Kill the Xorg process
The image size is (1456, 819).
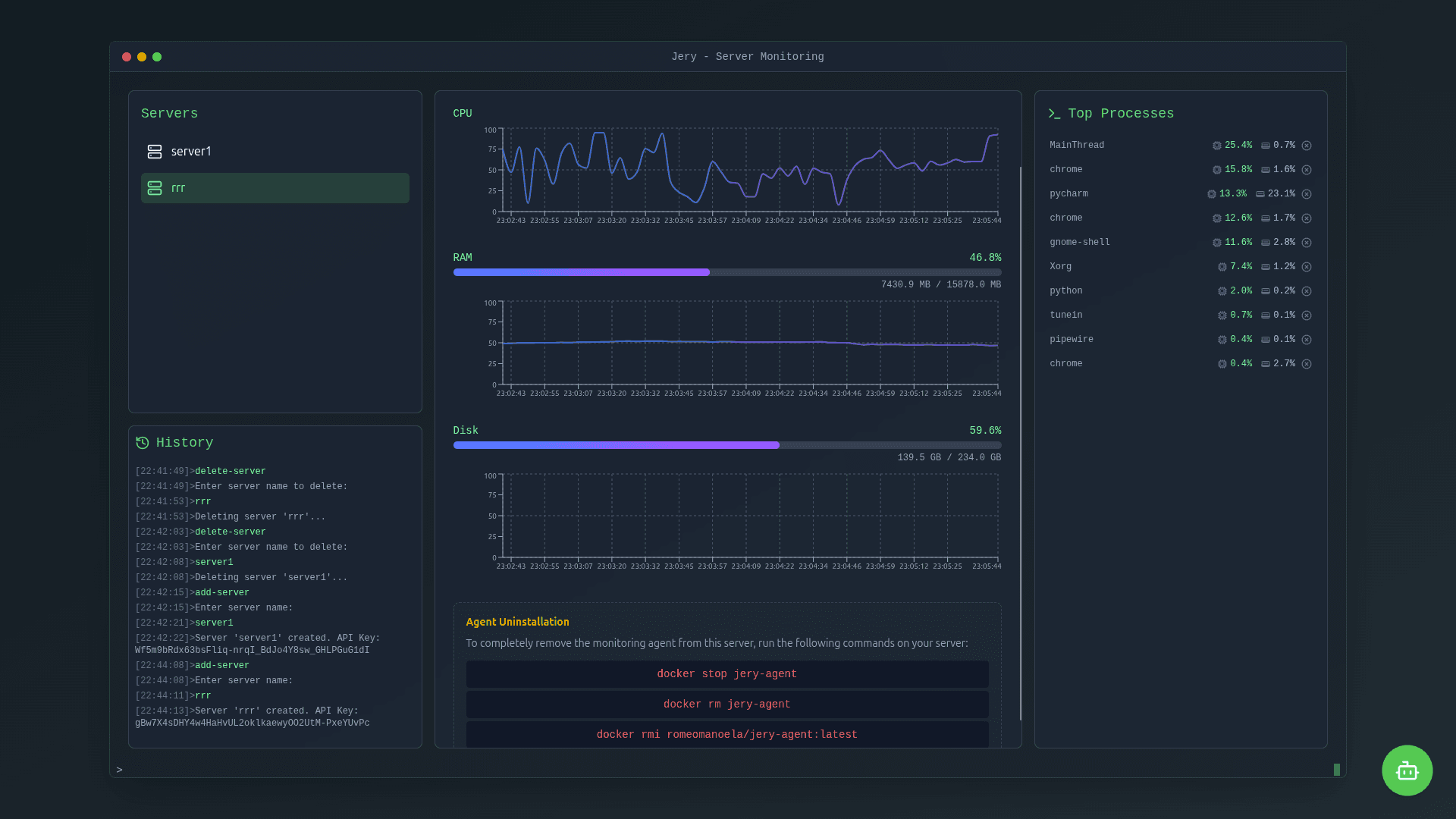click(1307, 267)
